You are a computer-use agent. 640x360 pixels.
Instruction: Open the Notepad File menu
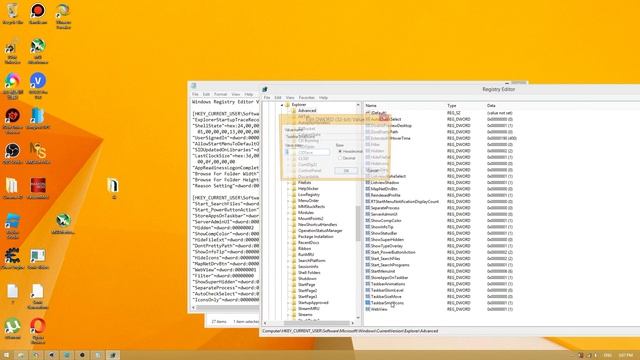click(x=195, y=94)
